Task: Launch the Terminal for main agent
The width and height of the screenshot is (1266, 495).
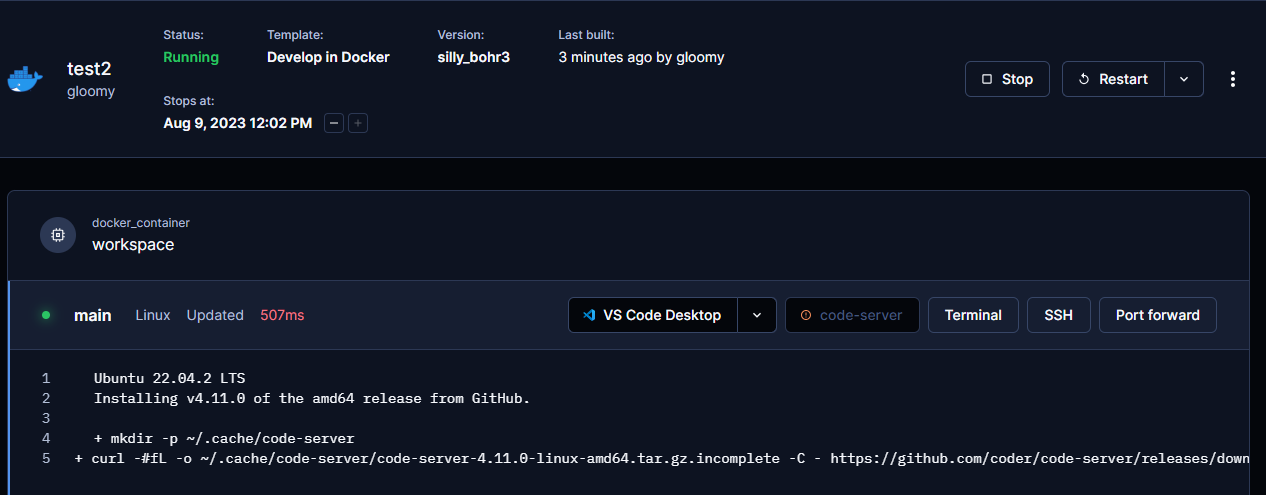Action: click(973, 315)
